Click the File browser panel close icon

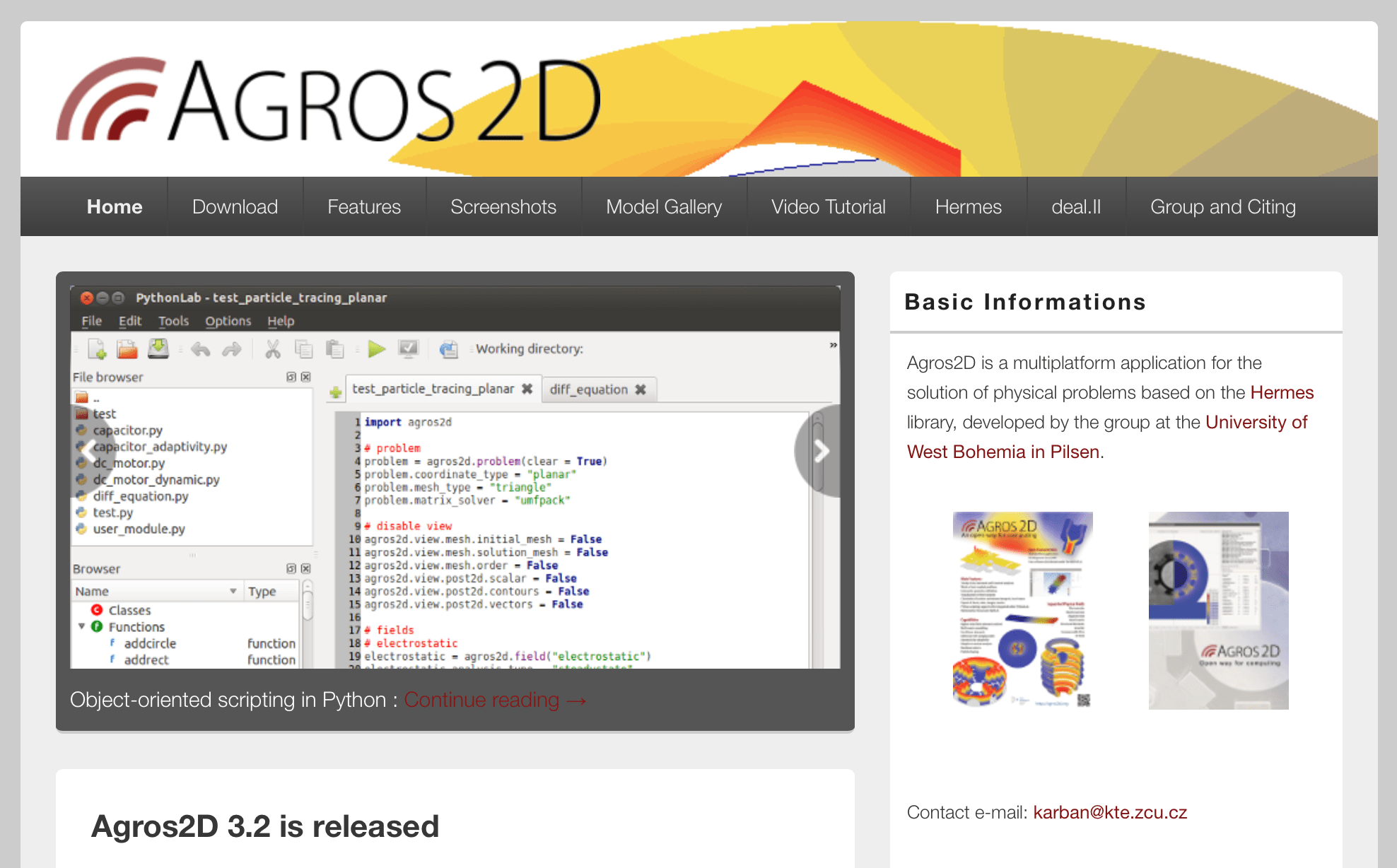305,377
